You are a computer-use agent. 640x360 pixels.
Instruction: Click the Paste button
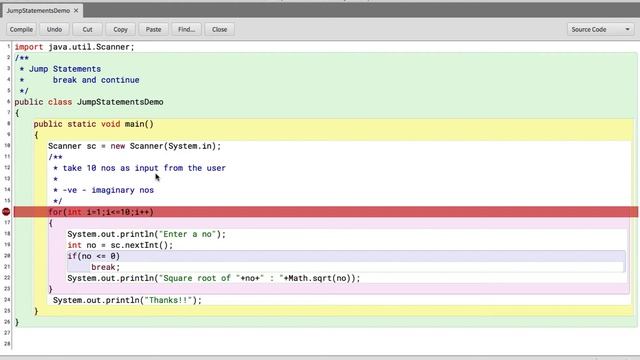pyautogui.click(x=153, y=29)
